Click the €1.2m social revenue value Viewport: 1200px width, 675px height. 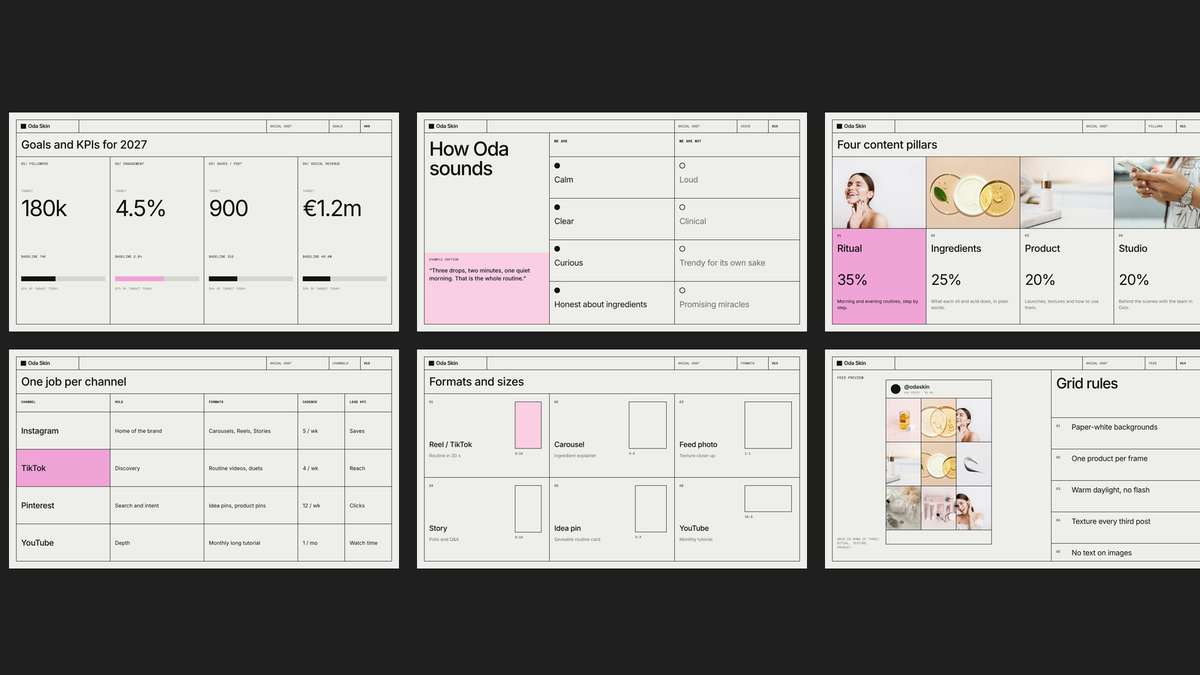coord(332,208)
